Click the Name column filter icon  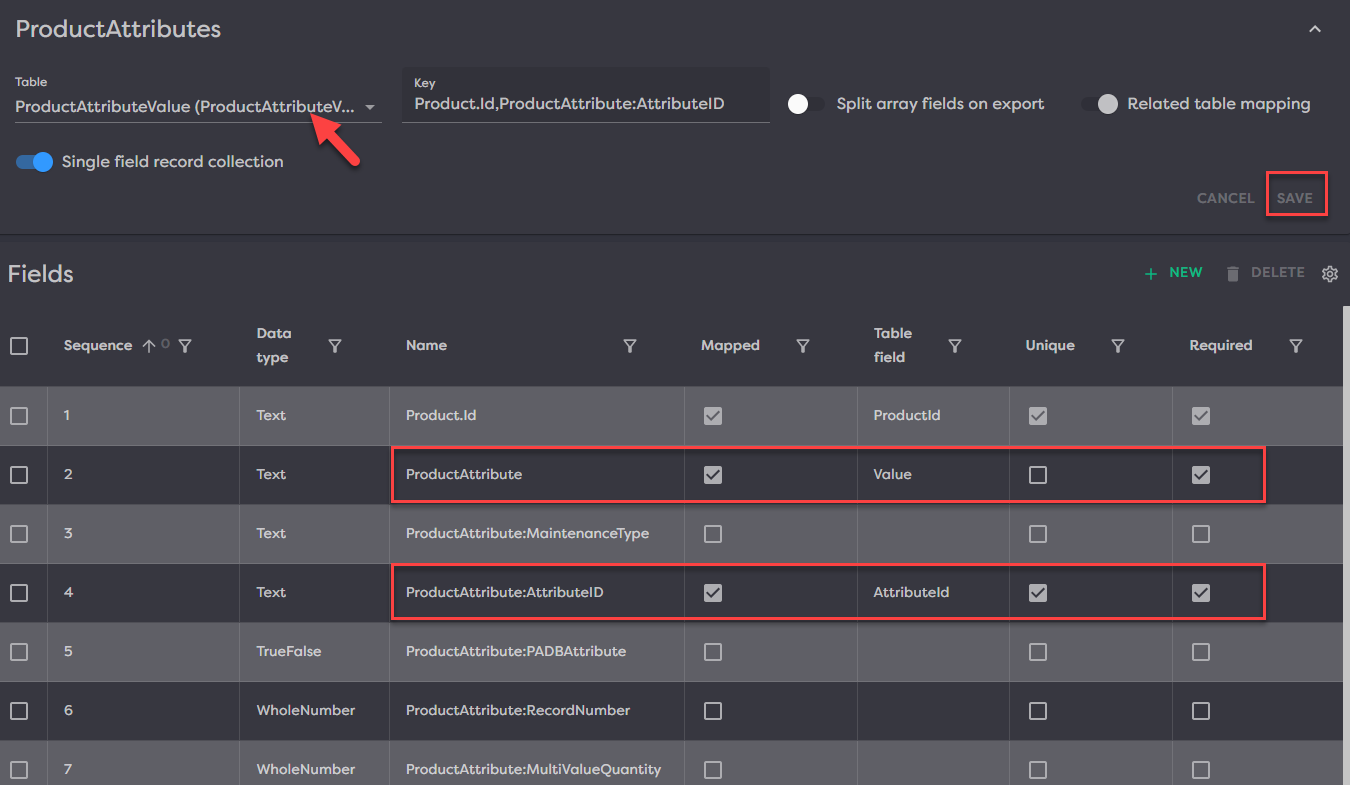pyautogui.click(x=630, y=346)
